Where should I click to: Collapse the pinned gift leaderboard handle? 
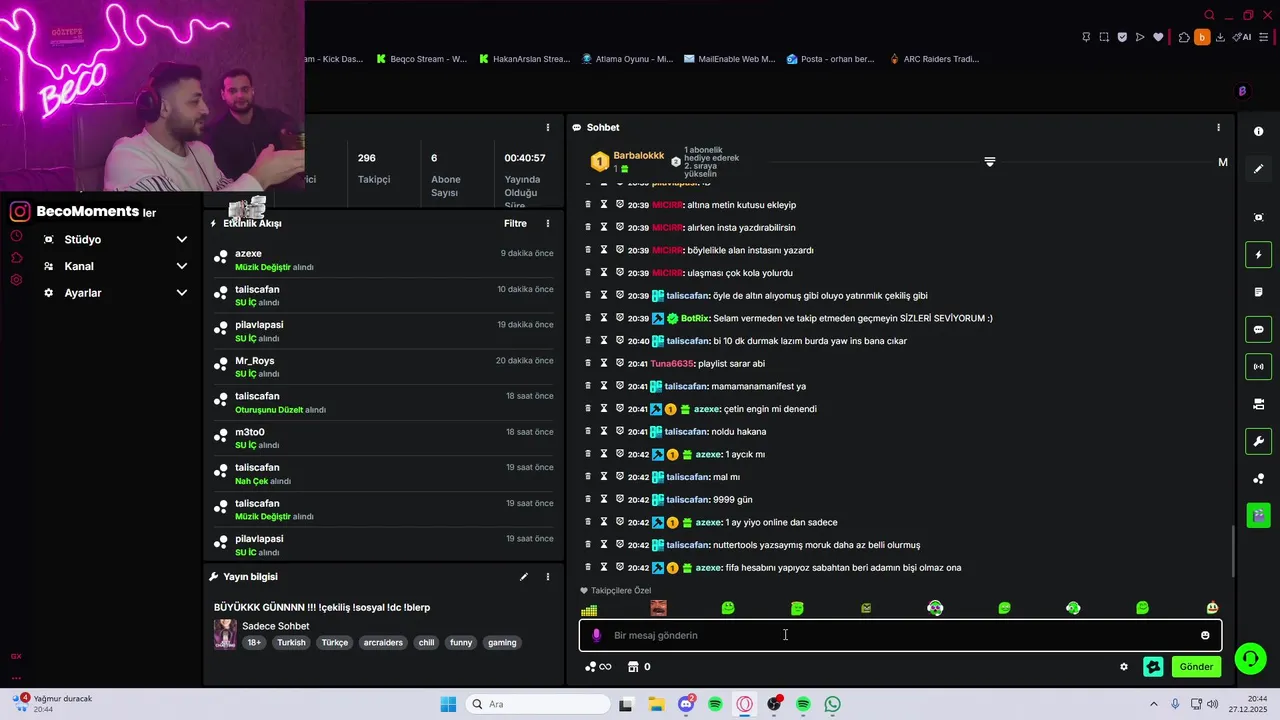(x=990, y=162)
